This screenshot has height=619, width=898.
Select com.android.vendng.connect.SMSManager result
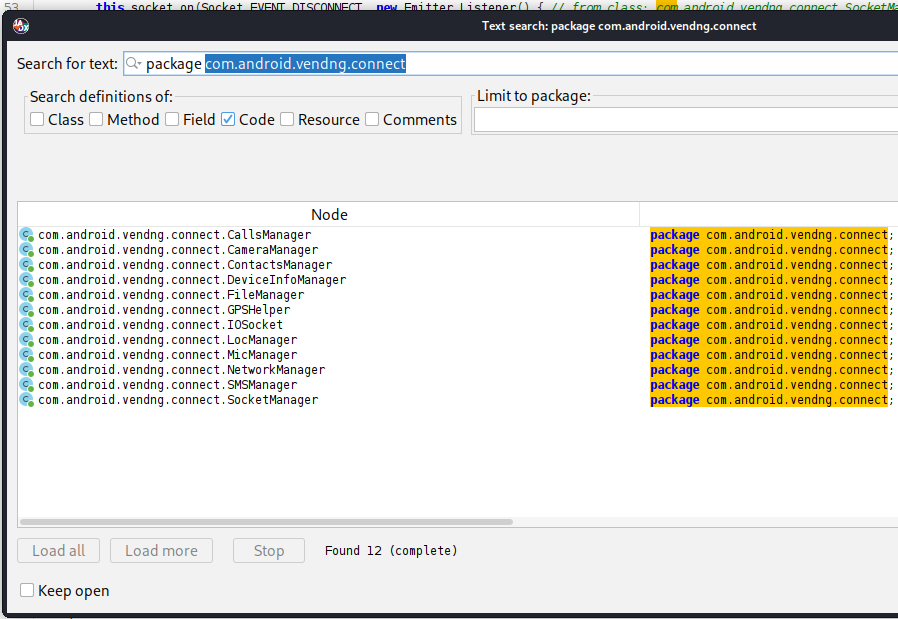click(x=168, y=385)
